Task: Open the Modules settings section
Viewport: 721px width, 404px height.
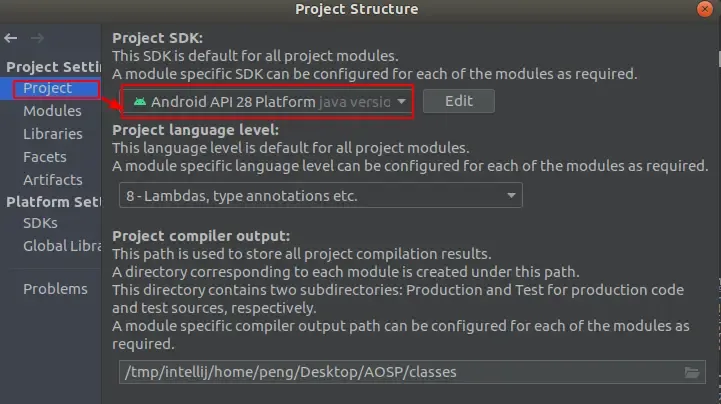Action: pos(52,111)
